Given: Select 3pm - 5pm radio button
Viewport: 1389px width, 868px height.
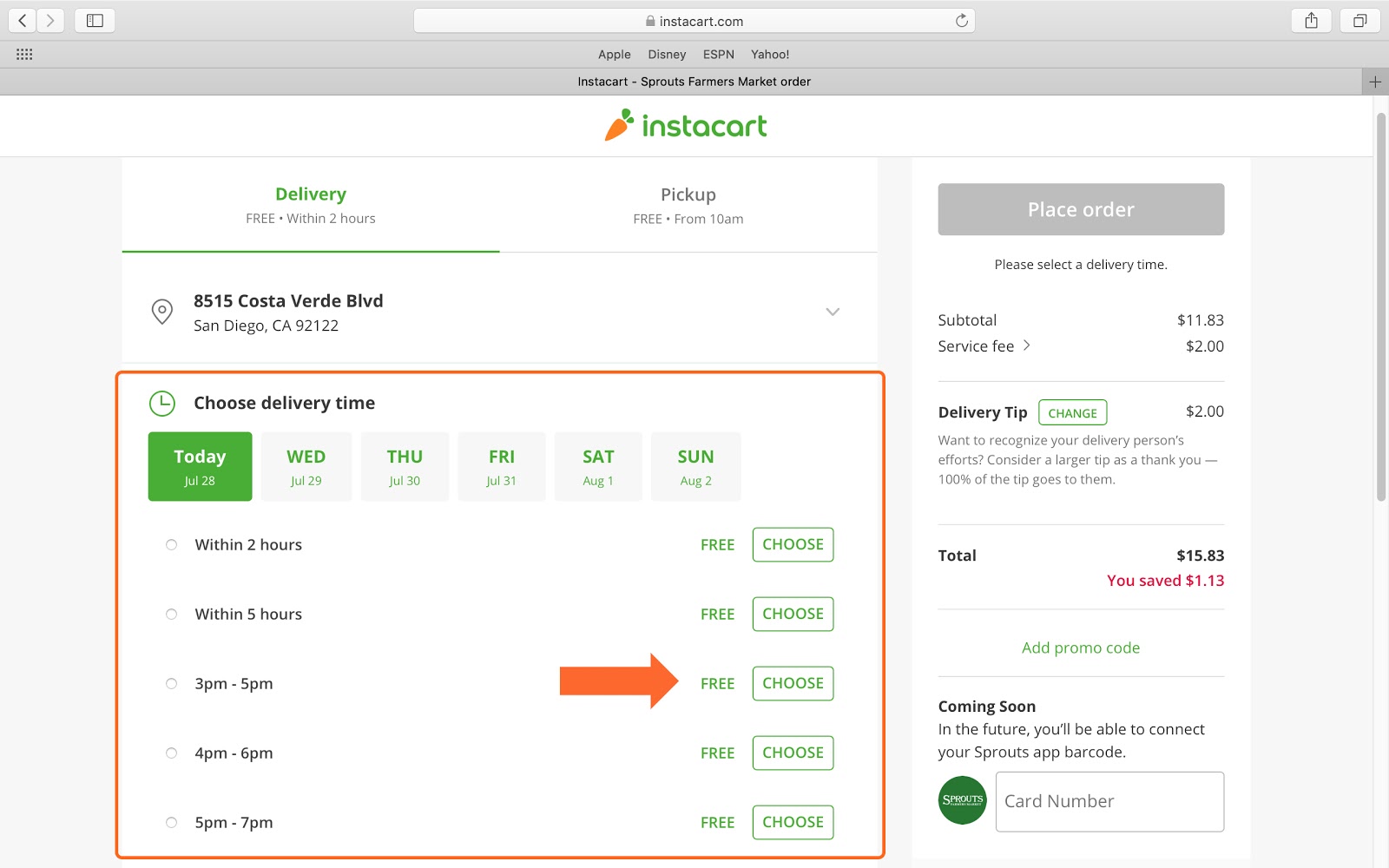Looking at the screenshot, I should (x=171, y=684).
